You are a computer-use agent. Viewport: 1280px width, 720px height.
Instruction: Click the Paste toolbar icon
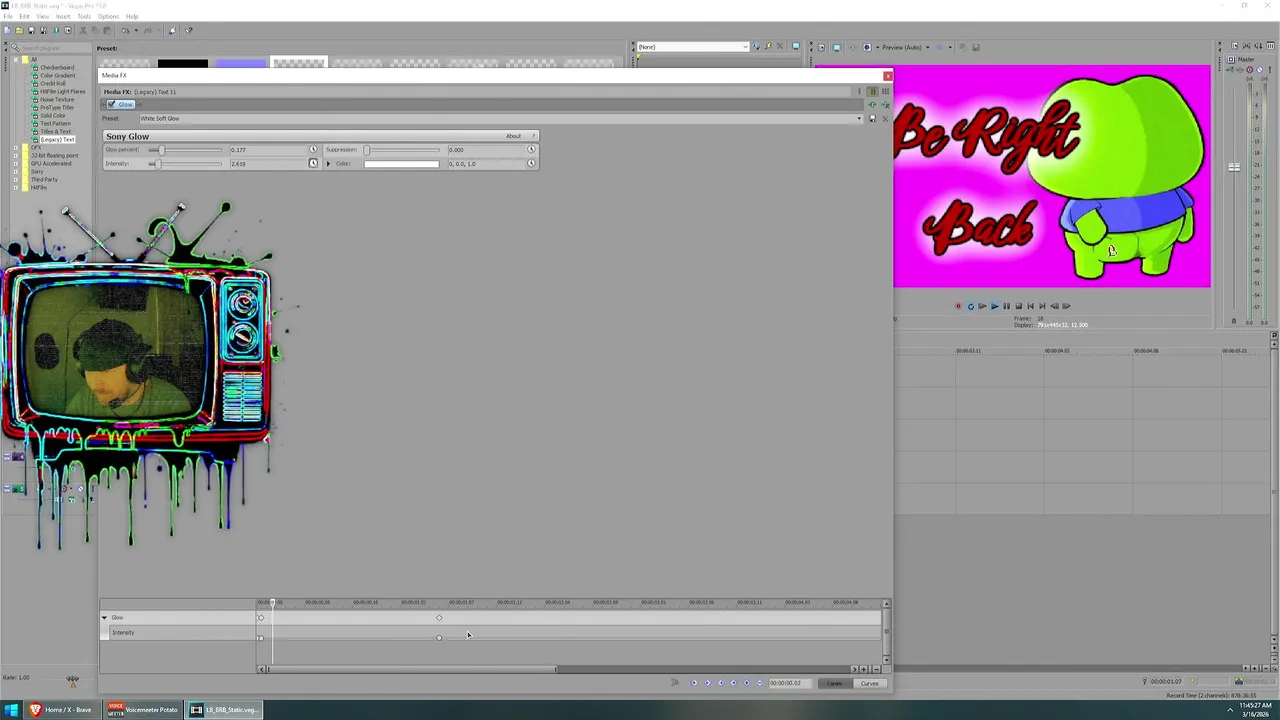pyautogui.click(x=107, y=30)
